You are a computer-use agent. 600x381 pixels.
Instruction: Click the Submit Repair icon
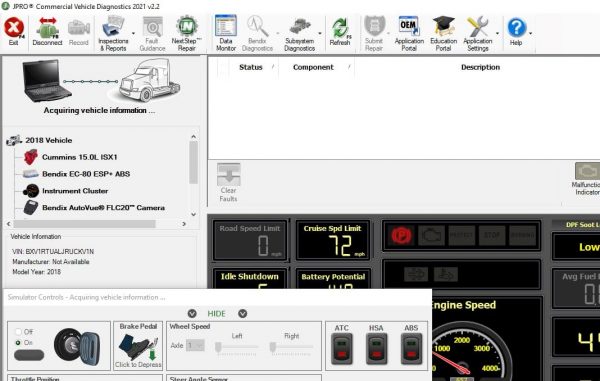(x=374, y=34)
